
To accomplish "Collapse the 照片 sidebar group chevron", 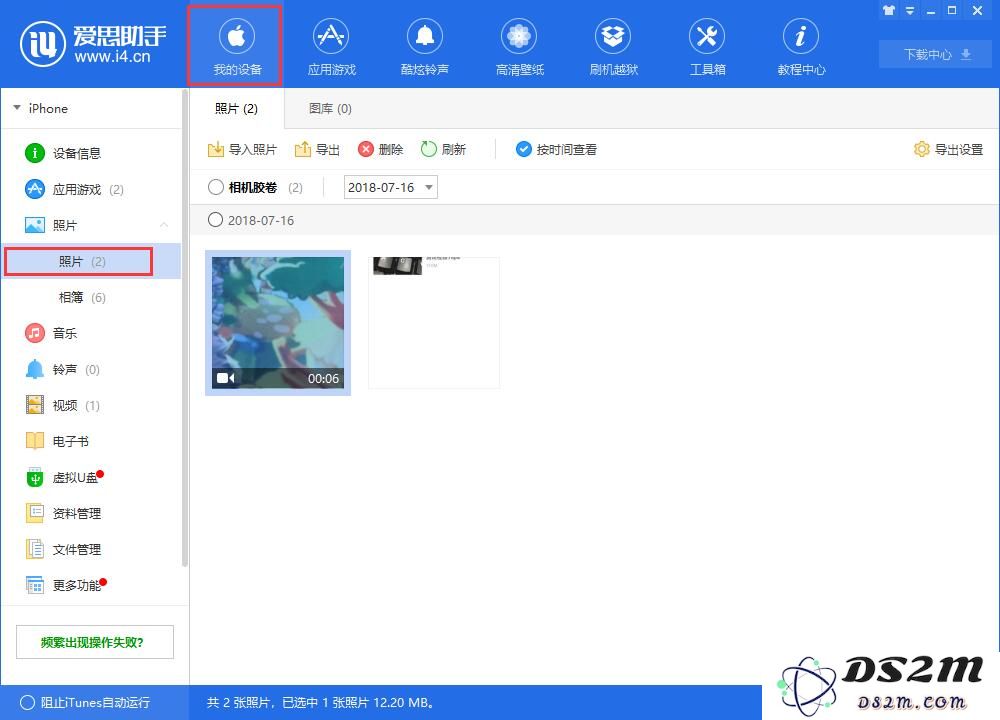I will (x=164, y=225).
